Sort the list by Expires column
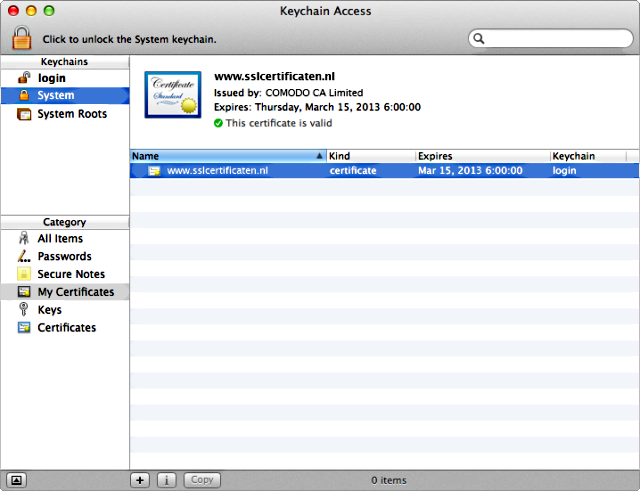640x491 pixels. 483,156
